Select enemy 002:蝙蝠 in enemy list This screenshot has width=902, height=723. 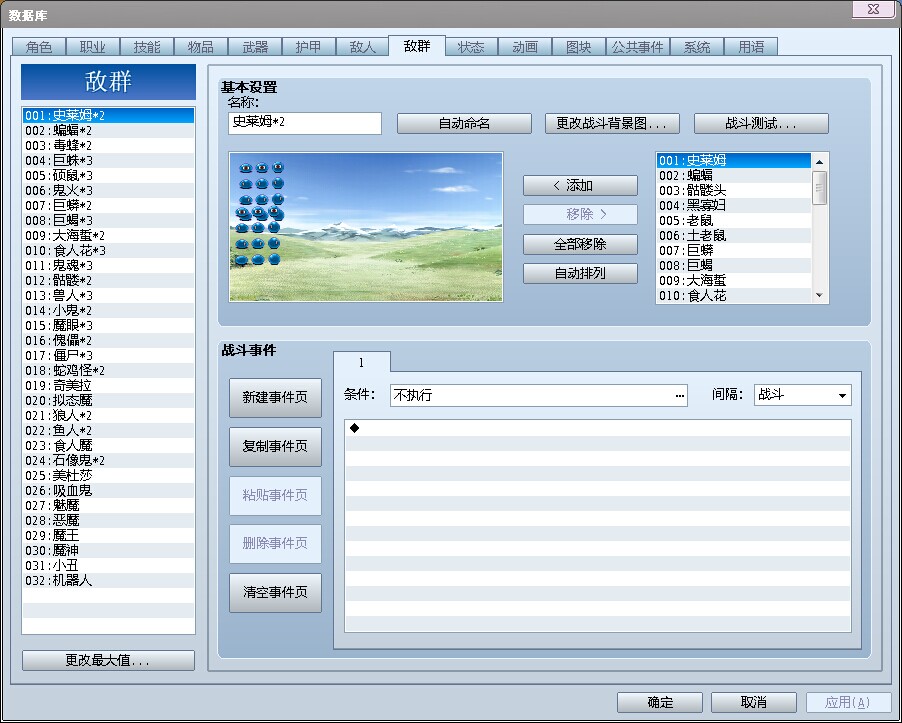coord(734,175)
